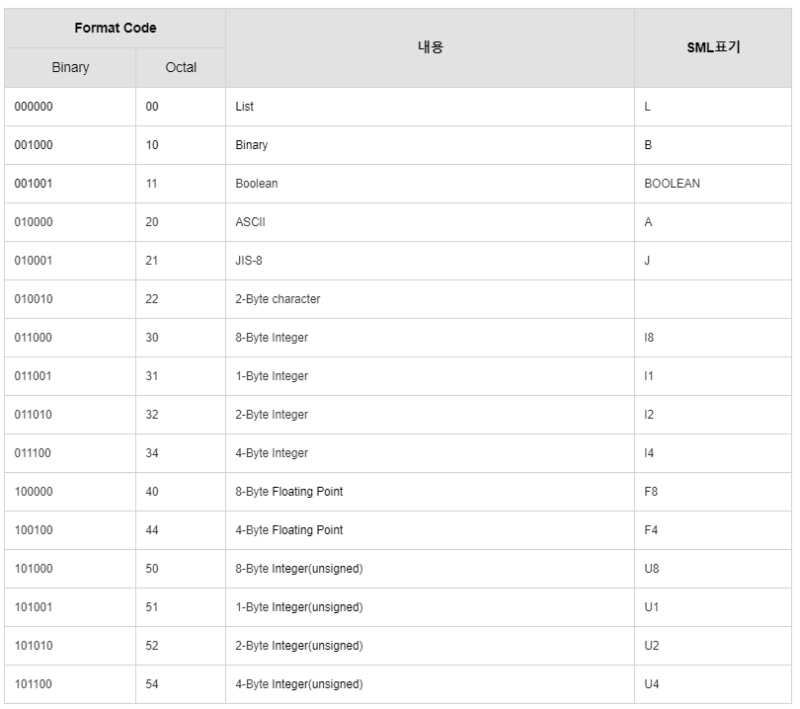Click the 8-Byte Floating Point cell
This screenshot has height=709, width=800.
[430, 492]
